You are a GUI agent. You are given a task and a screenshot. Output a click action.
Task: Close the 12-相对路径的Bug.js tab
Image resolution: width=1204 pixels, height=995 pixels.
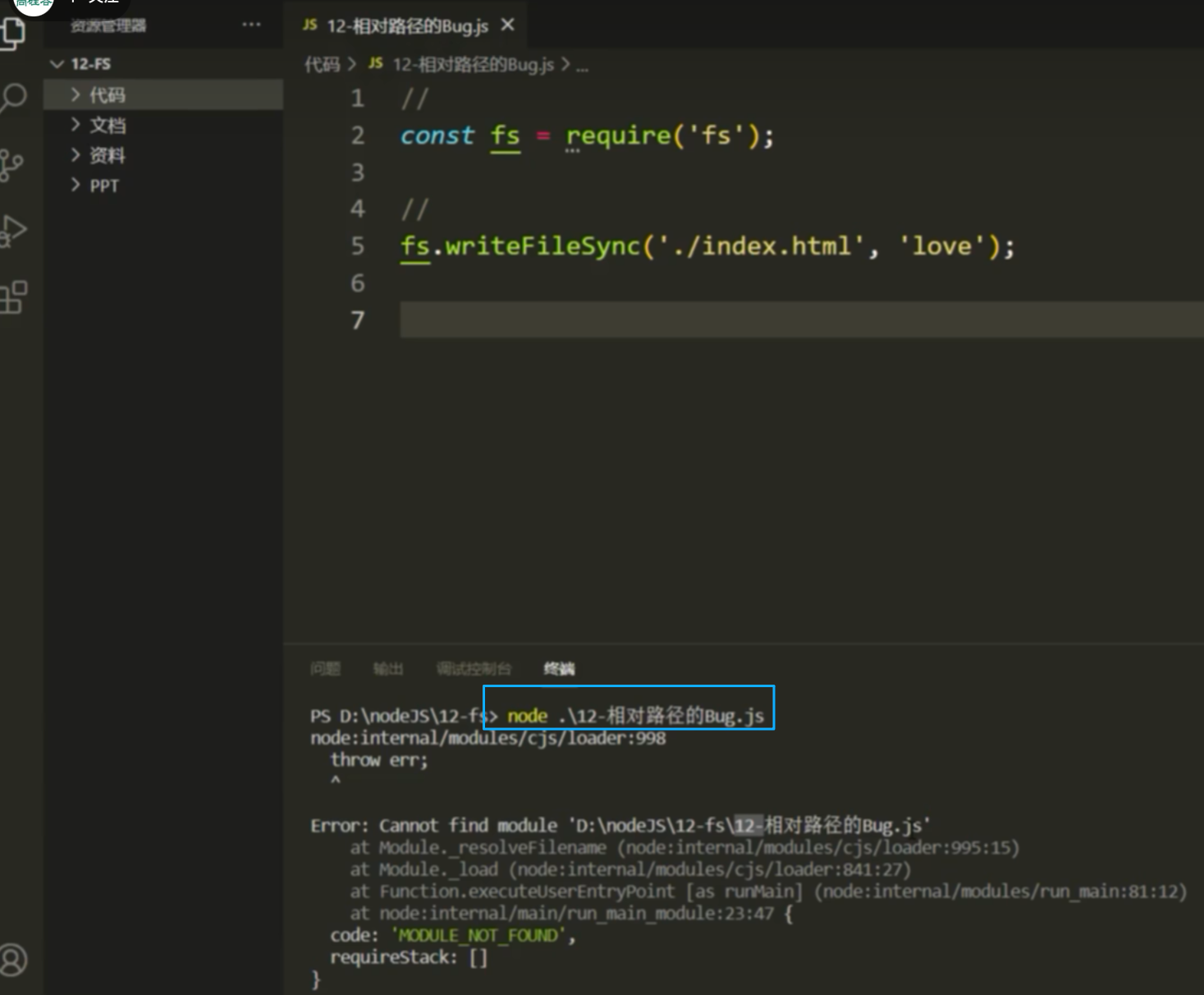(x=508, y=25)
